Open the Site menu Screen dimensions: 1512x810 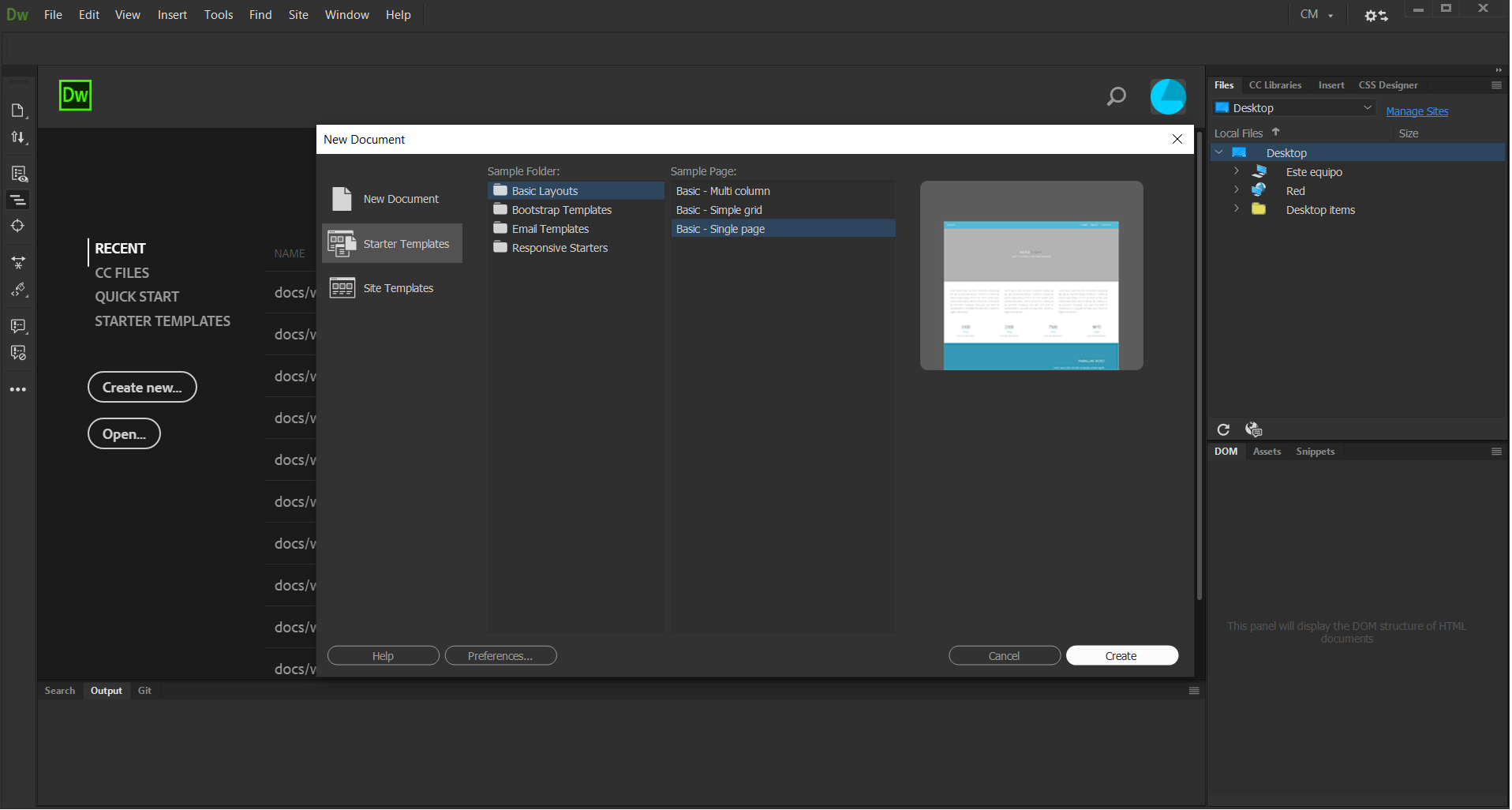[x=298, y=14]
